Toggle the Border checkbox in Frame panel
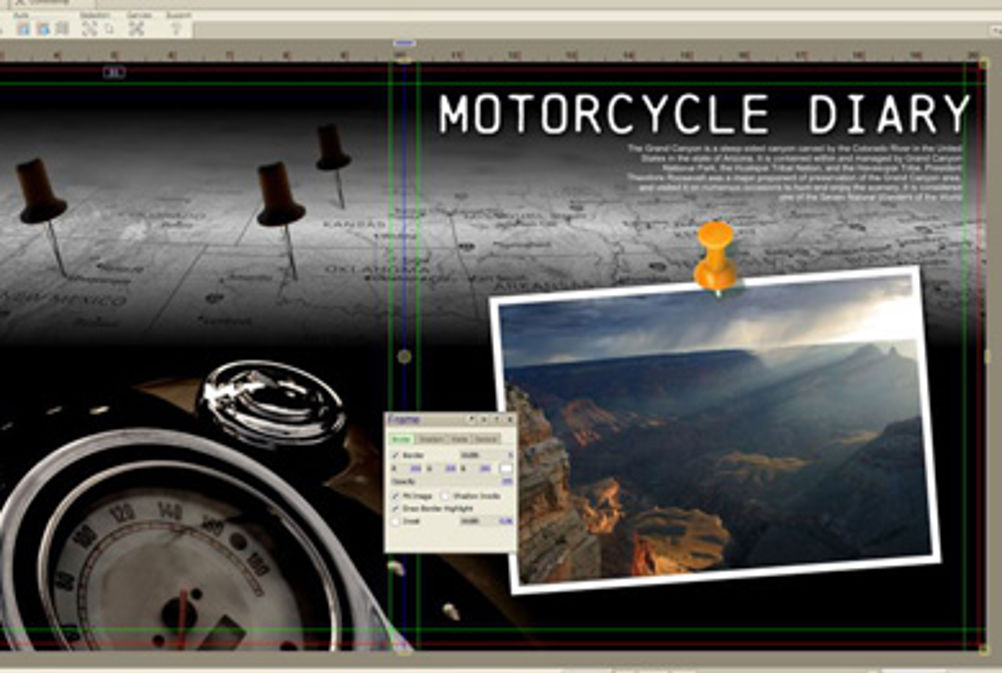The height and width of the screenshot is (673, 1002). coord(395,455)
